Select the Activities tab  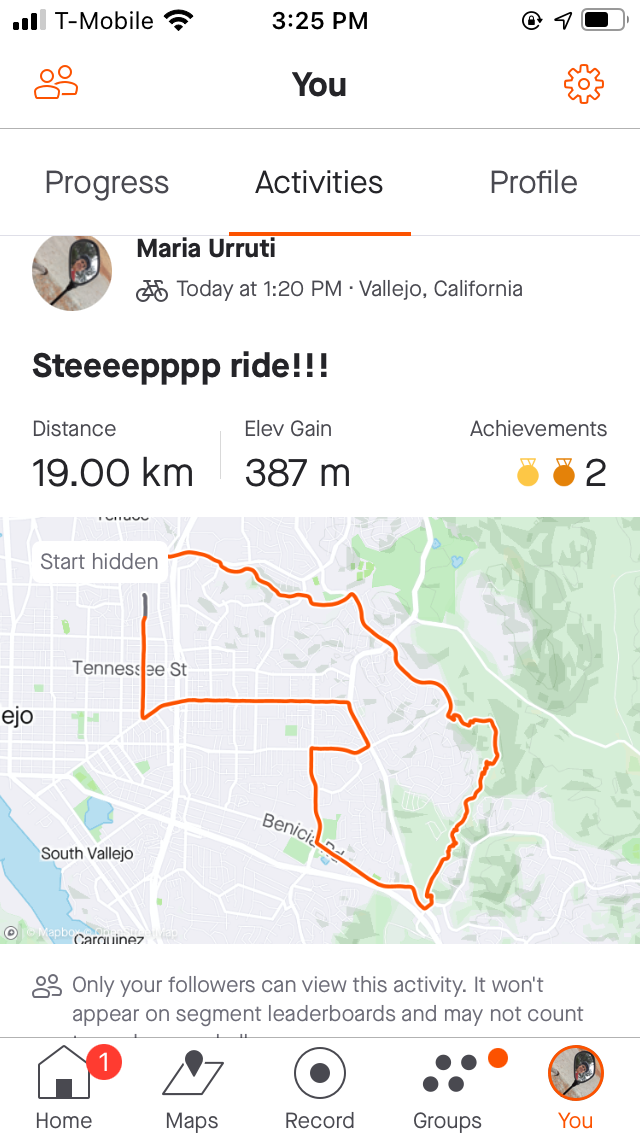(x=319, y=183)
